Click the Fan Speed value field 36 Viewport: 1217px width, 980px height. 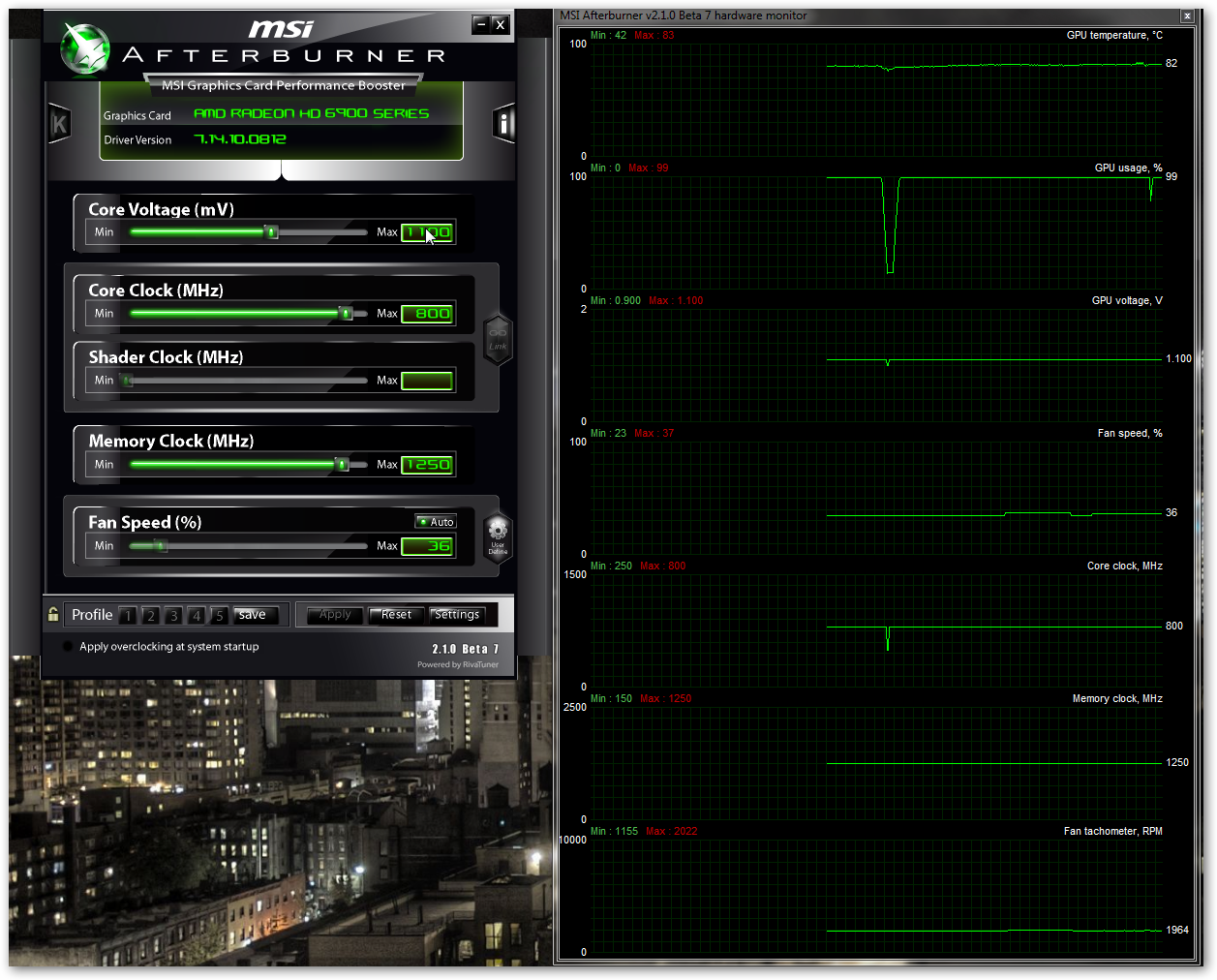coord(427,546)
